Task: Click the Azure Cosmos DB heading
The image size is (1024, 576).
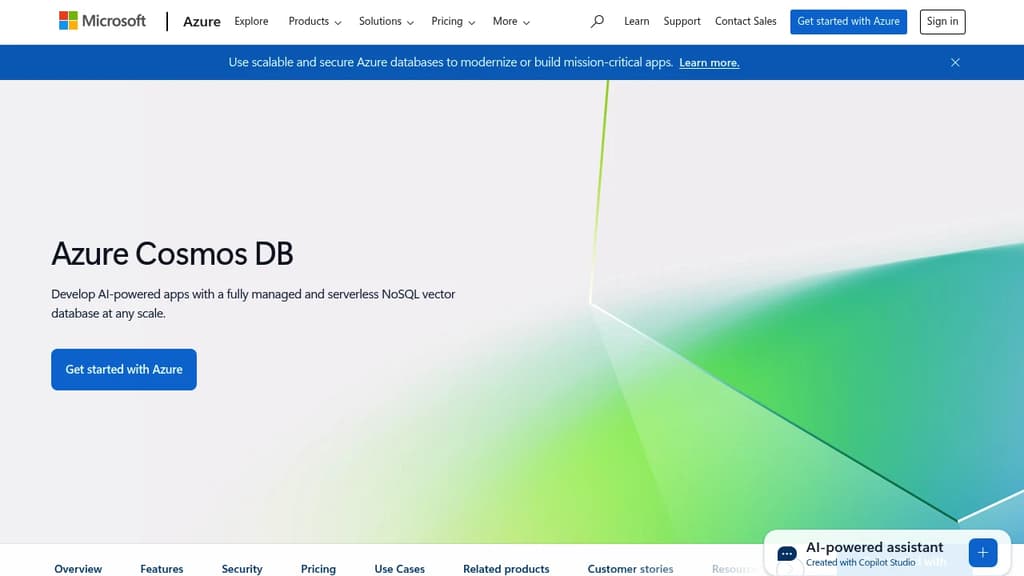Action: tap(172, 253)
